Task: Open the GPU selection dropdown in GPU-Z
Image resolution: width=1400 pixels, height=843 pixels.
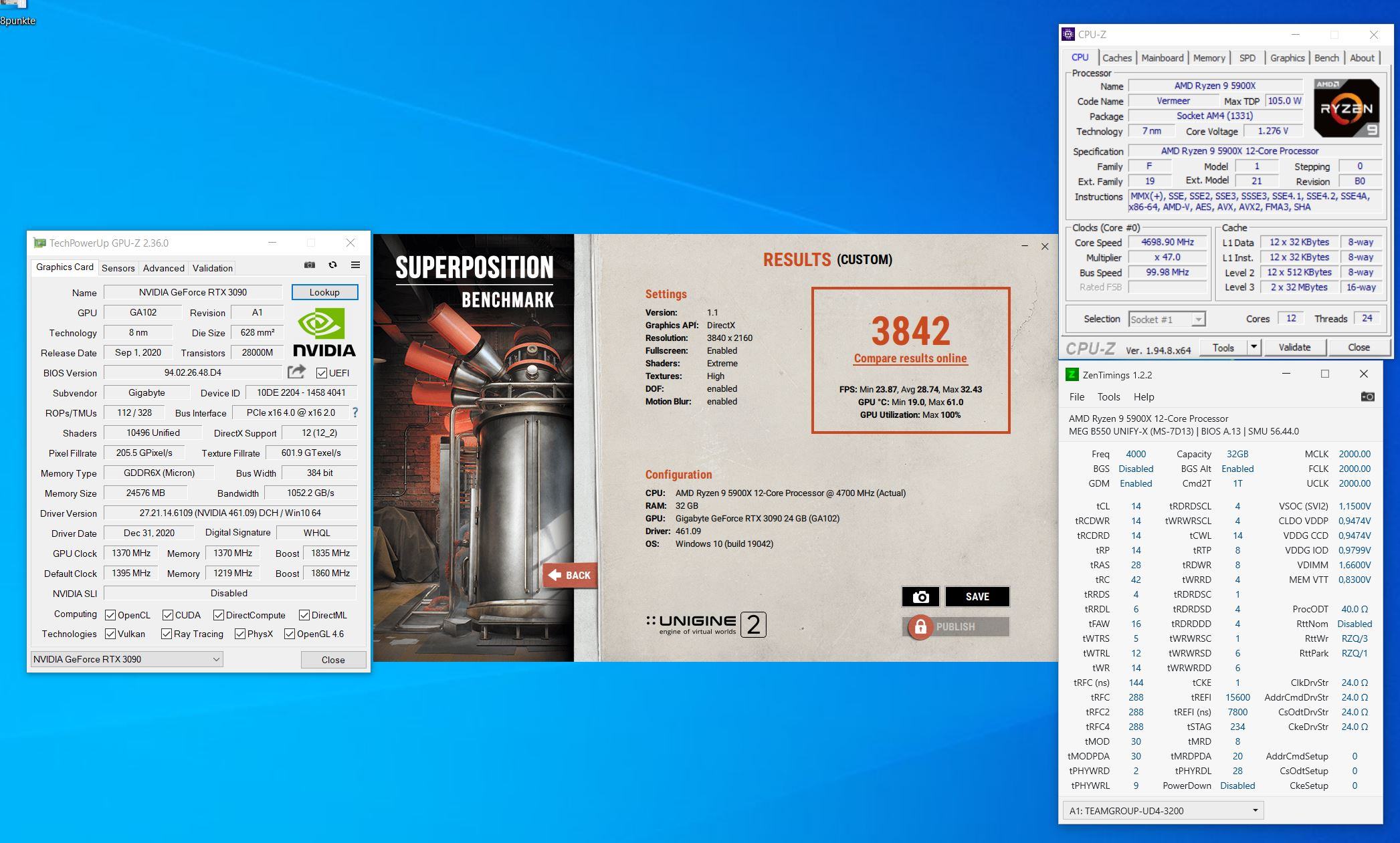Action: click(126, 659)
